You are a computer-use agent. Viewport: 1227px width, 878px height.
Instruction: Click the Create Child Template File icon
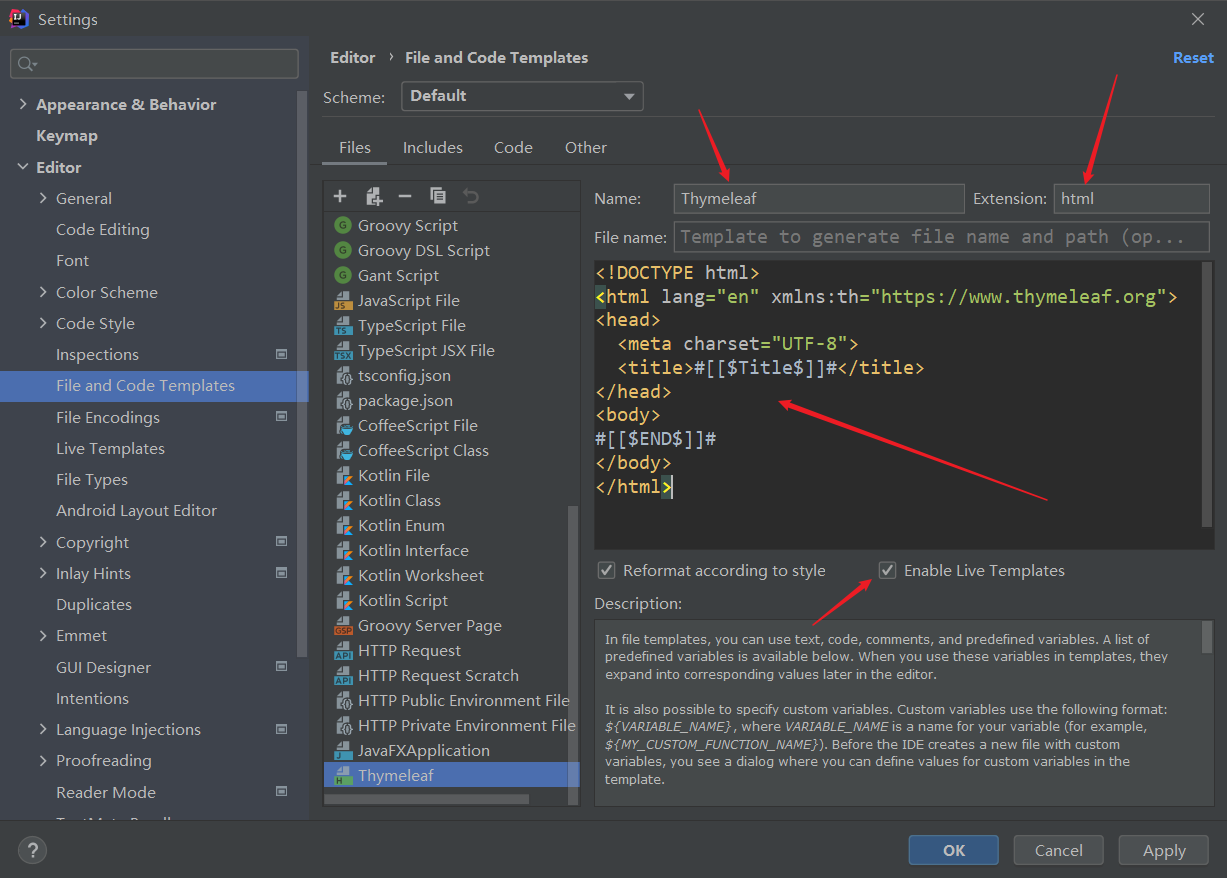(373, 196)
